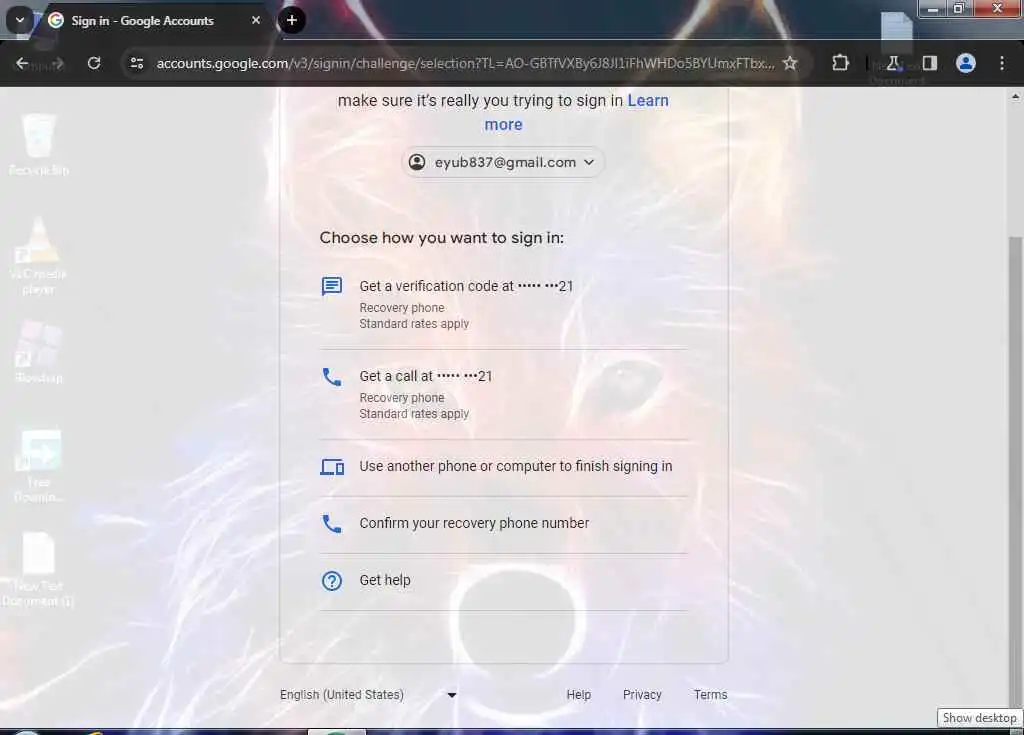This screenshot has height=735, width=1024.
Task: Click Show desktop tooltip button
Action: 980,717
